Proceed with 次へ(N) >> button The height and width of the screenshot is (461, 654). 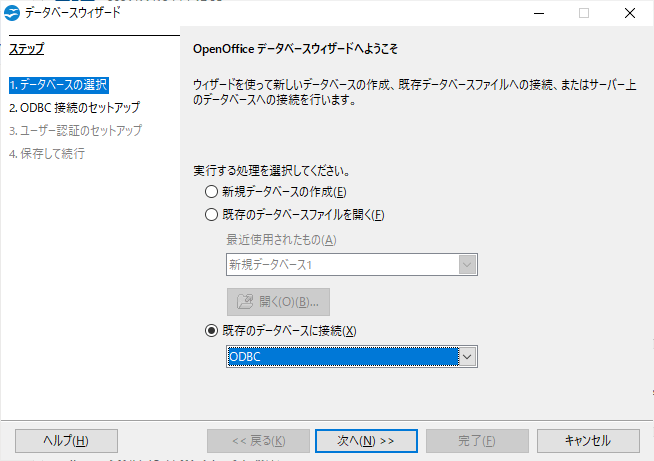(366, 441)
